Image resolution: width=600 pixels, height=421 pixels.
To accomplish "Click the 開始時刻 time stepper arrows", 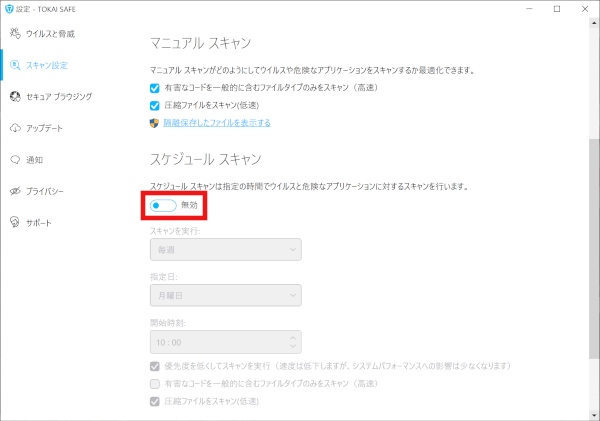I will coord(292,341).
